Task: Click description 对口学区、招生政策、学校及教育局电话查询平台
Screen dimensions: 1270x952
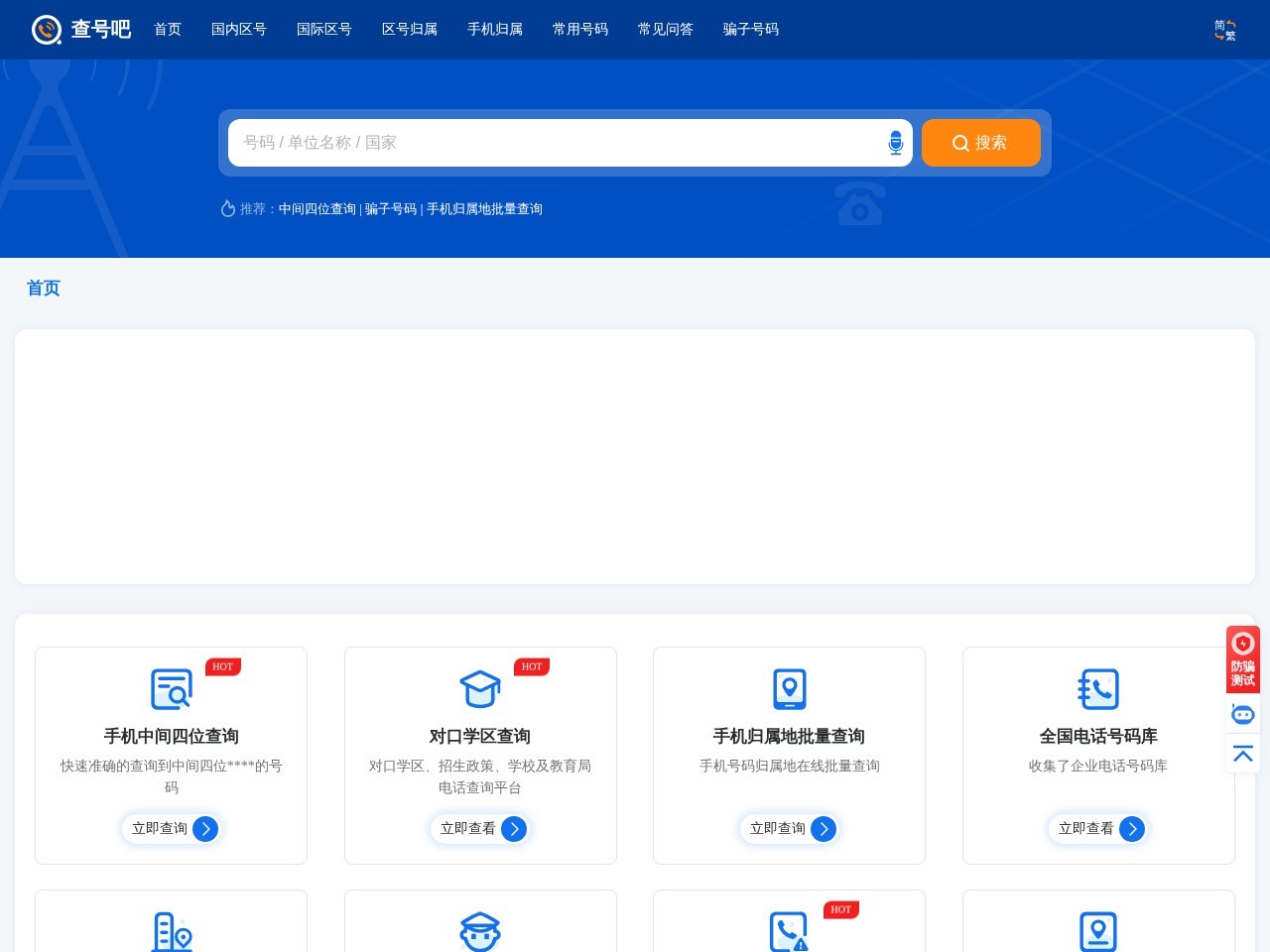Action: [x=480, y=777]
